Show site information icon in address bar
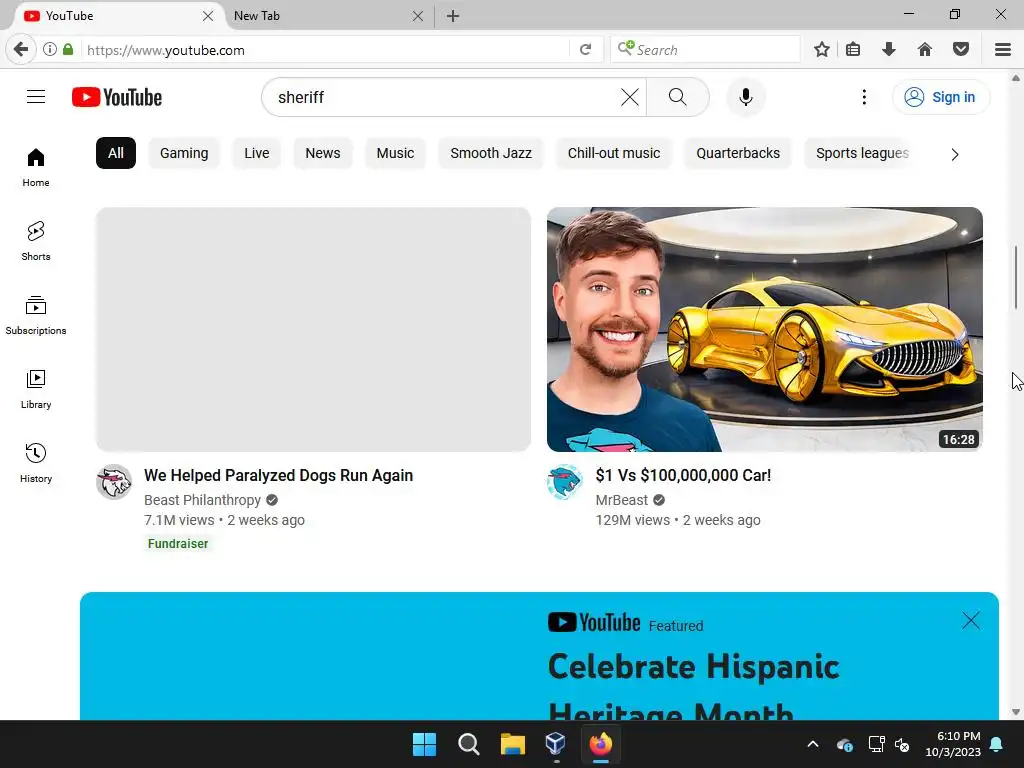 tap(50, 50)
